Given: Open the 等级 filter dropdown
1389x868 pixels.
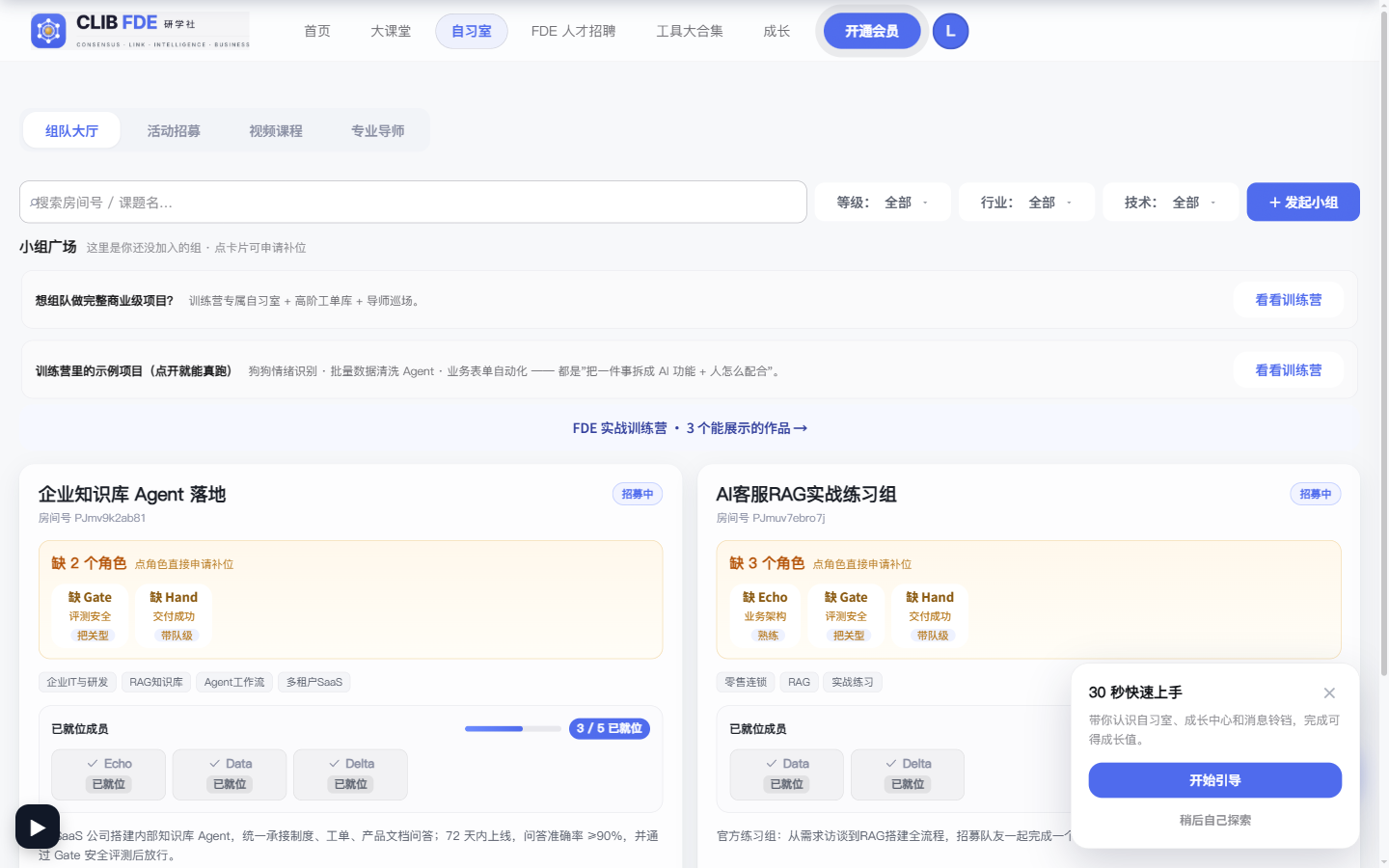Looking at the screenshot, I should [x=883, y=202].
